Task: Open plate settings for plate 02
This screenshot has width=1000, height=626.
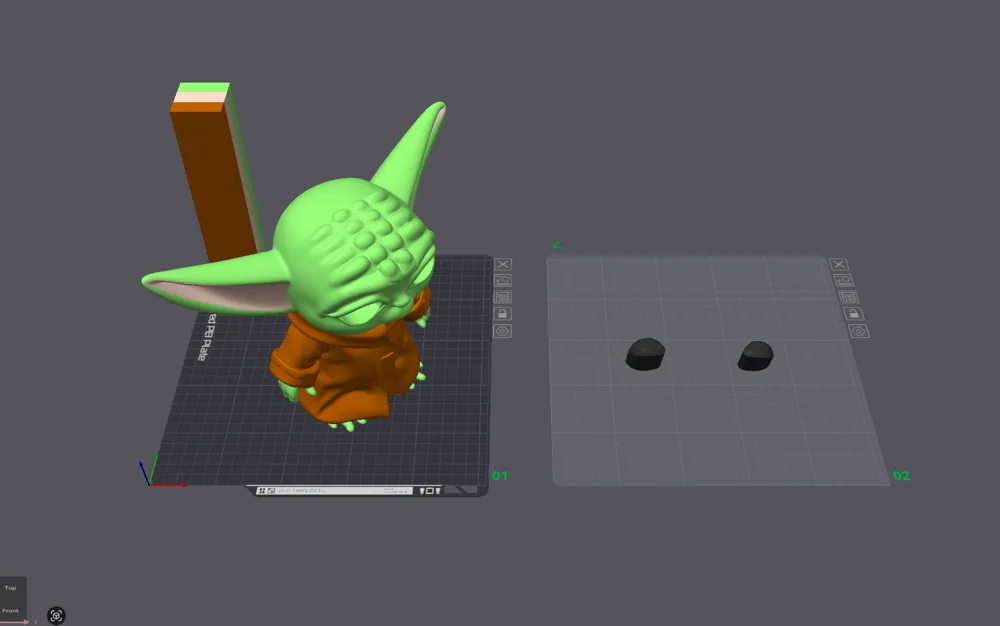Action: pyautogui.click(x=858, y=331)
